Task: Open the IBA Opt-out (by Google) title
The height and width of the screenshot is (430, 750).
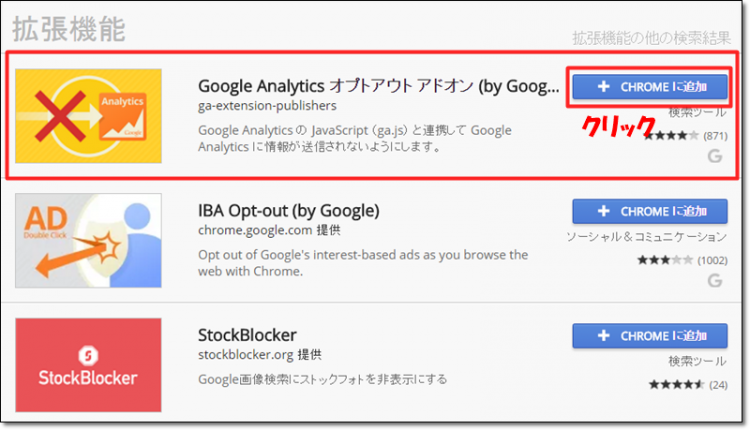Action: tap(289, 210)
